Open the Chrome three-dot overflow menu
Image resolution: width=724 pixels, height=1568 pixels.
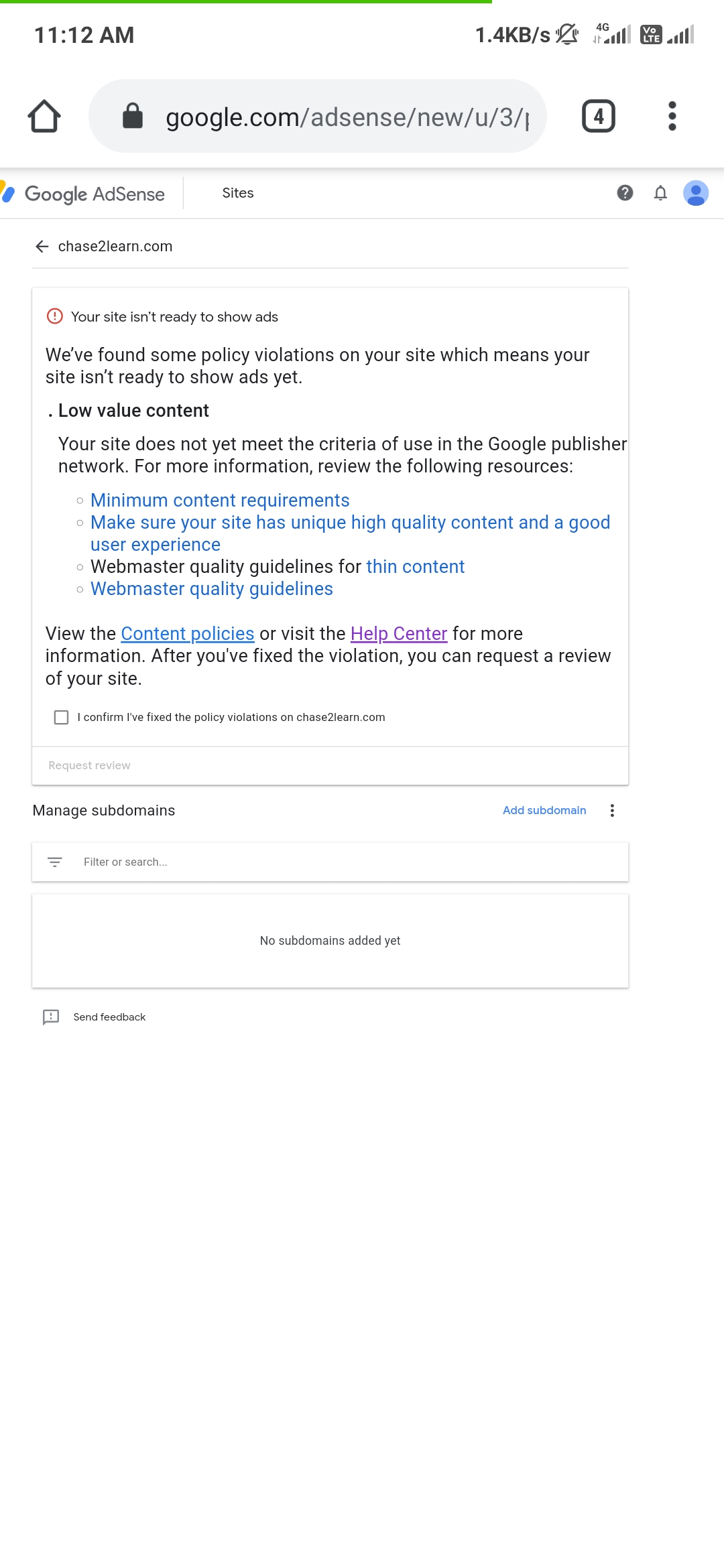pos(672,117)
